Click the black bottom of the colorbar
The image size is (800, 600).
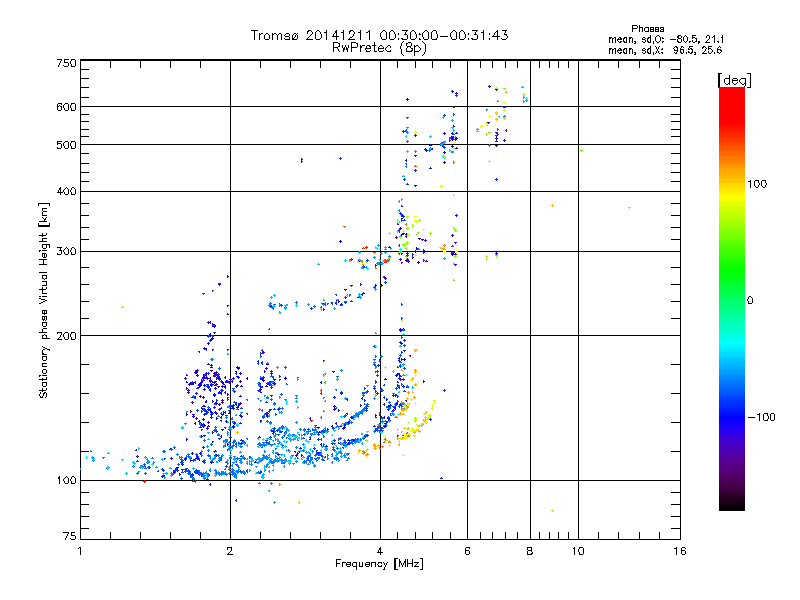732,503
